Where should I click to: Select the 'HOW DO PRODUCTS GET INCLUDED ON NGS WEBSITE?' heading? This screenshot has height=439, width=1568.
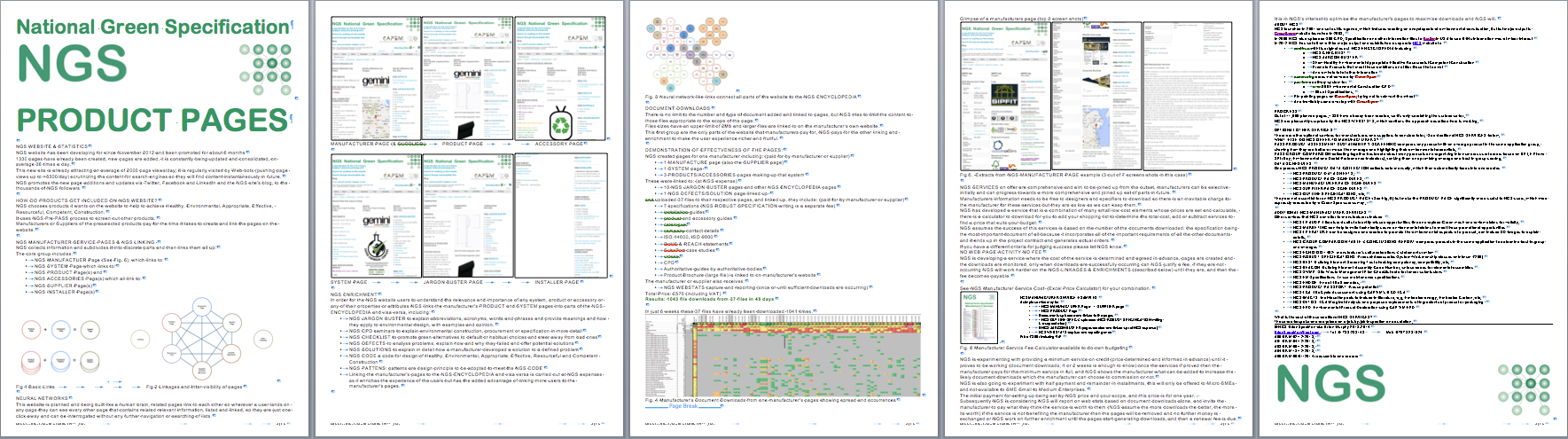tap(89, 200)
